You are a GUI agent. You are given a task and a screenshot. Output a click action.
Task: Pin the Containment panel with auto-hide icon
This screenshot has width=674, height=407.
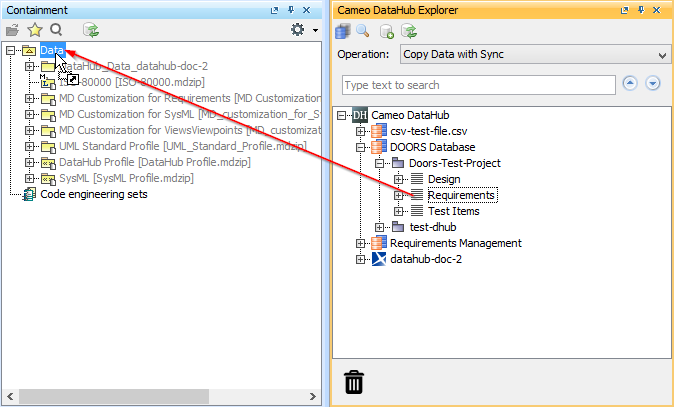291,10
